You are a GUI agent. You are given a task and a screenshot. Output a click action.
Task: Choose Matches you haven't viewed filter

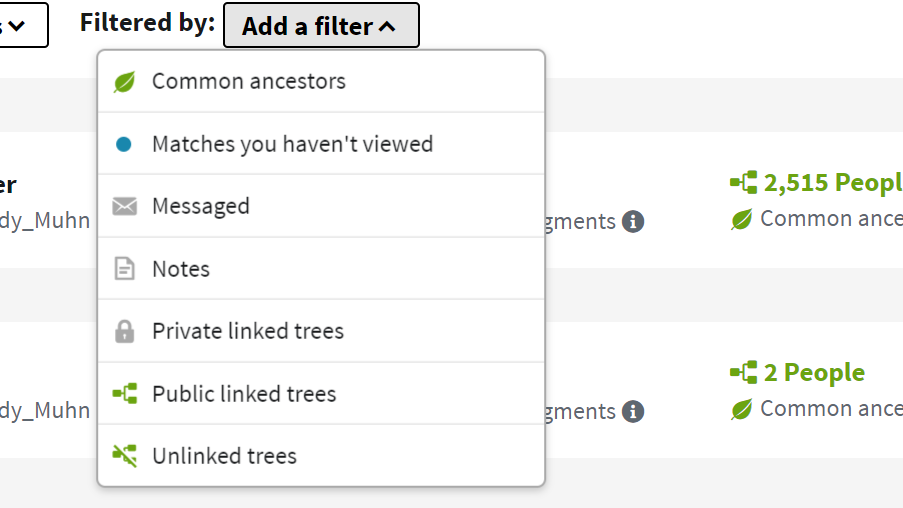pos(292,144)
